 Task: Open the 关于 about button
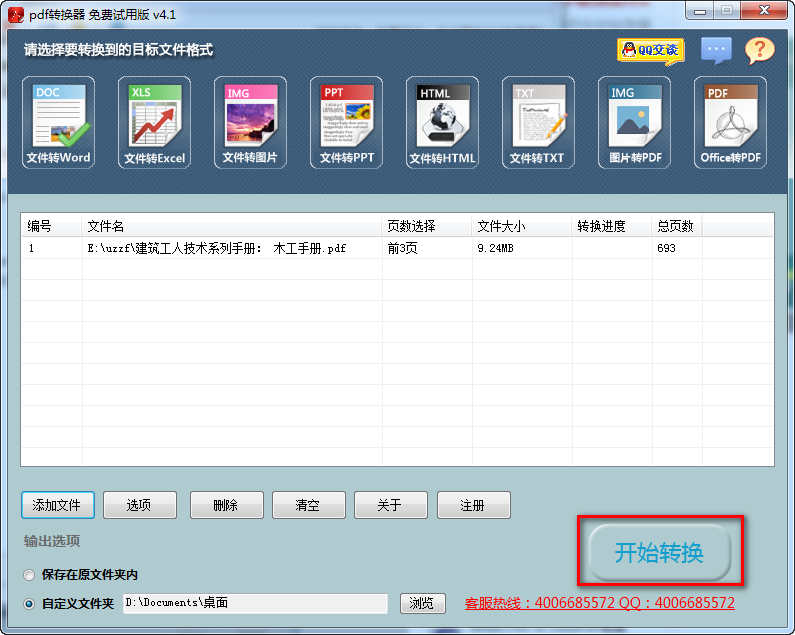click(391, 505)
